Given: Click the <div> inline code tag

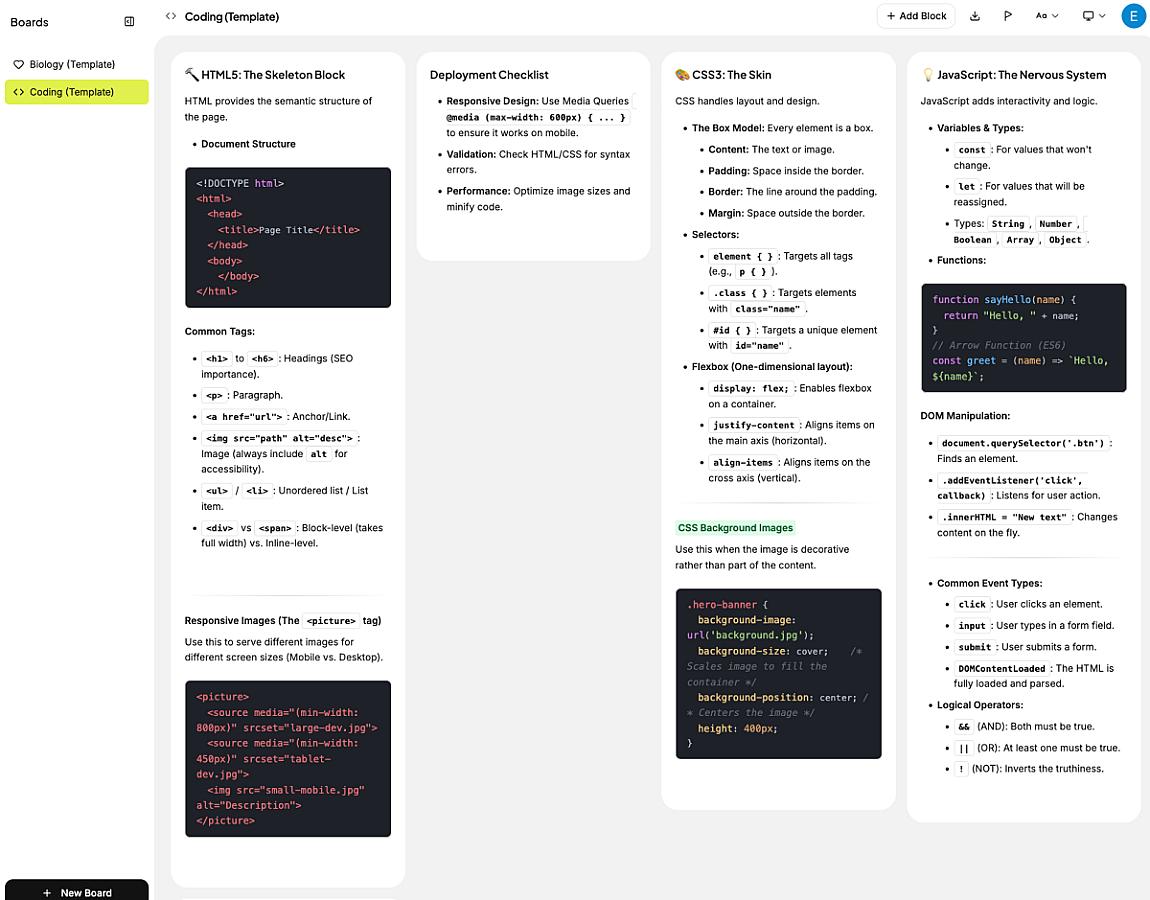Looking at the screenshot, I should (x=219, y=528).
